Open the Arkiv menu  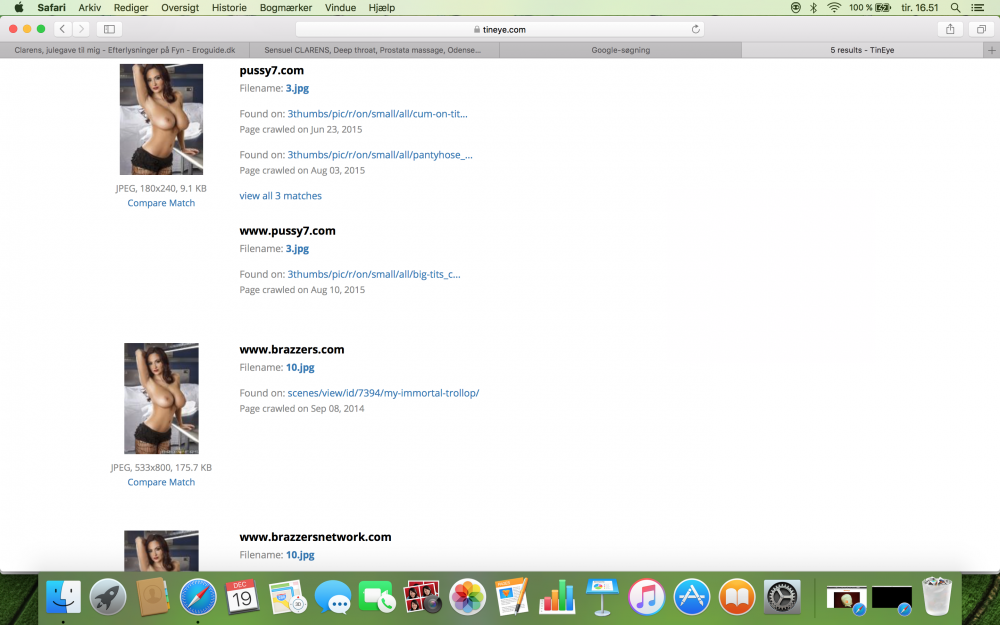[89, 8]
